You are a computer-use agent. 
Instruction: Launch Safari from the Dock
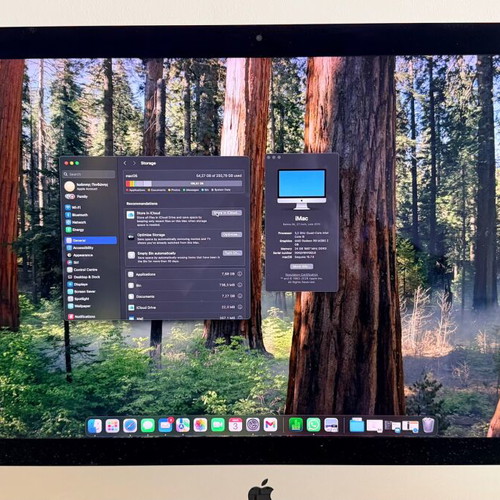coord(130,426)
